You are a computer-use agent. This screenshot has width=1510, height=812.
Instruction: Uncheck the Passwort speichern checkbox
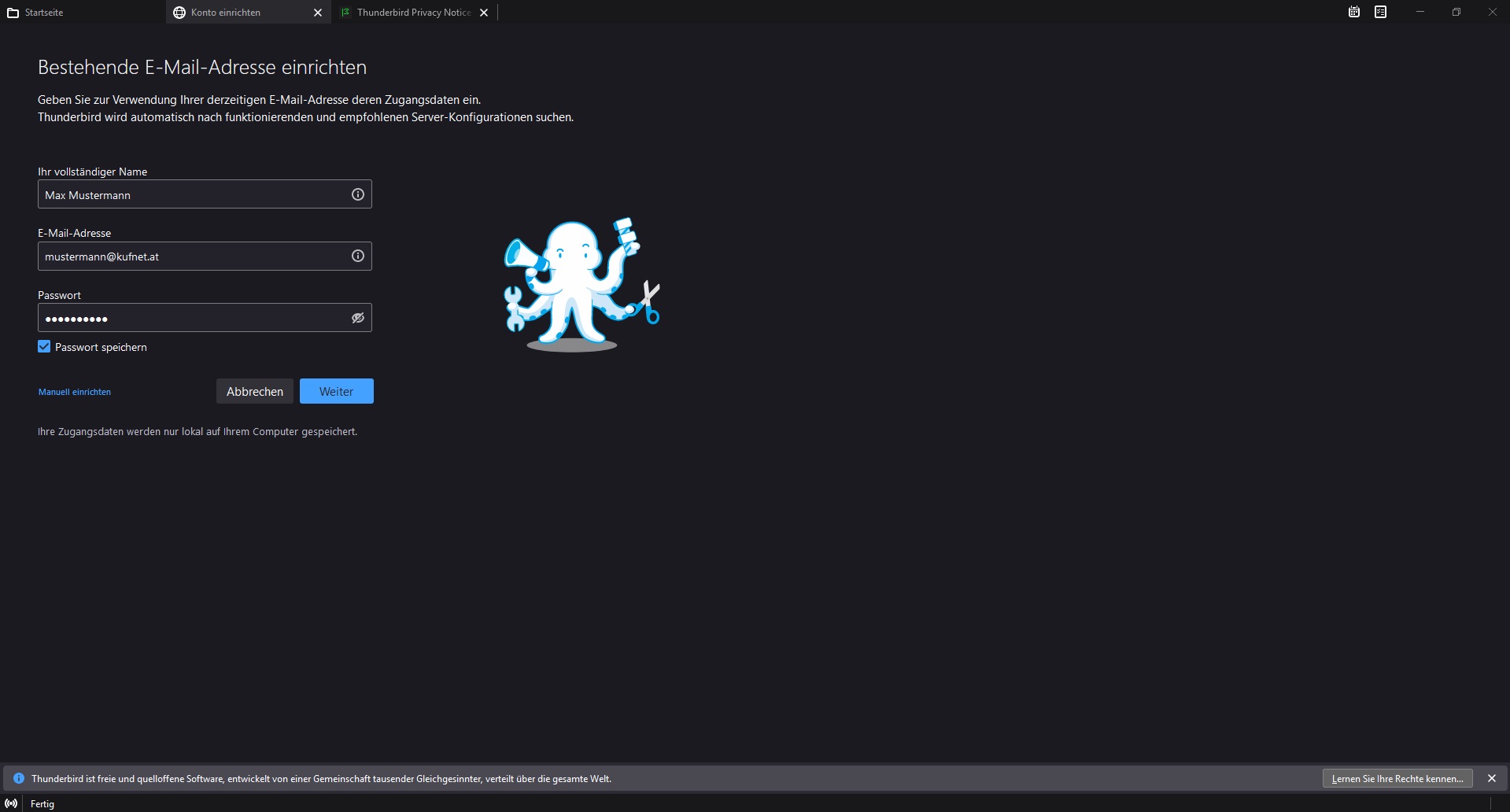click(44, 347)
